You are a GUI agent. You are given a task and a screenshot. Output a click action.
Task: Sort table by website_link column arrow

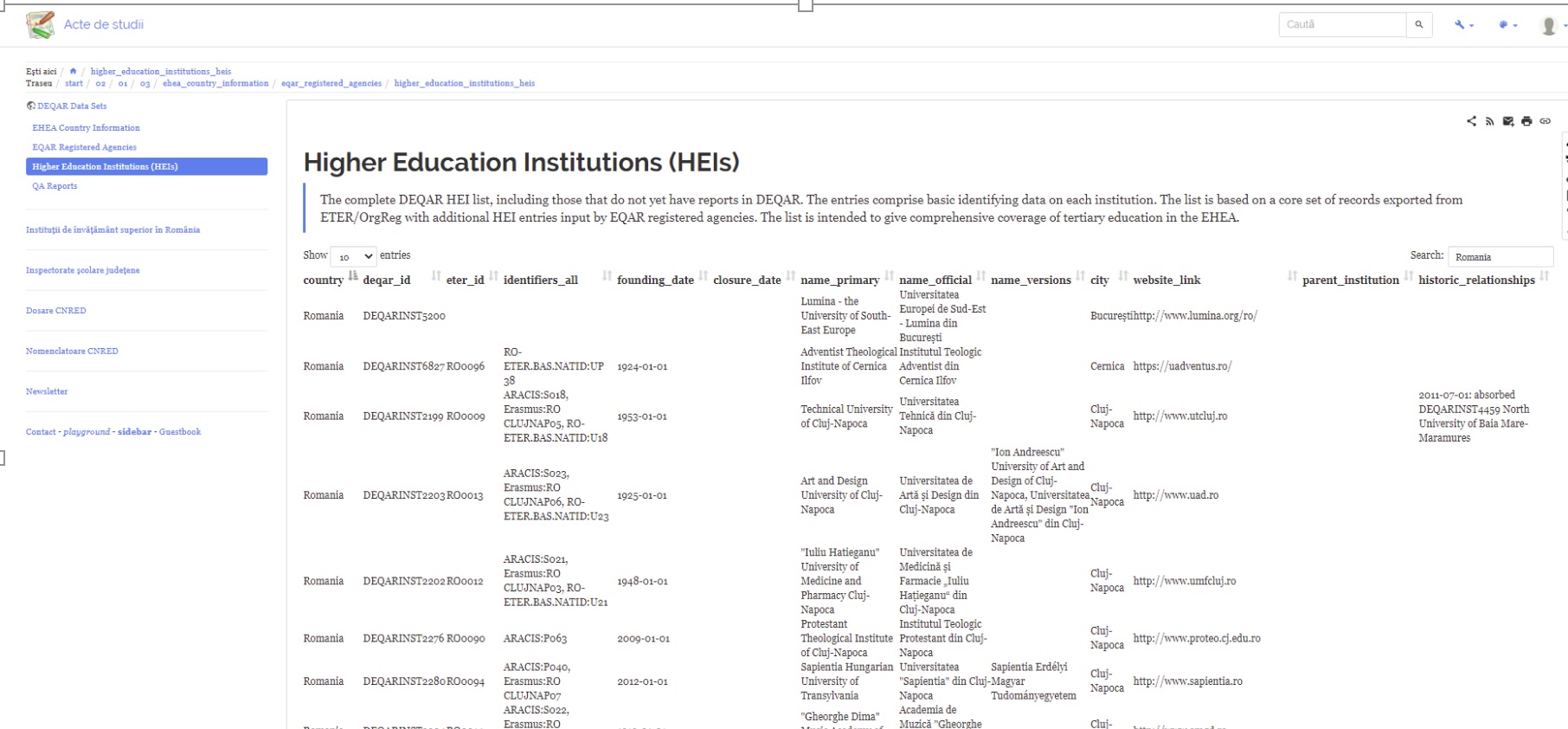click(1292, 275)
